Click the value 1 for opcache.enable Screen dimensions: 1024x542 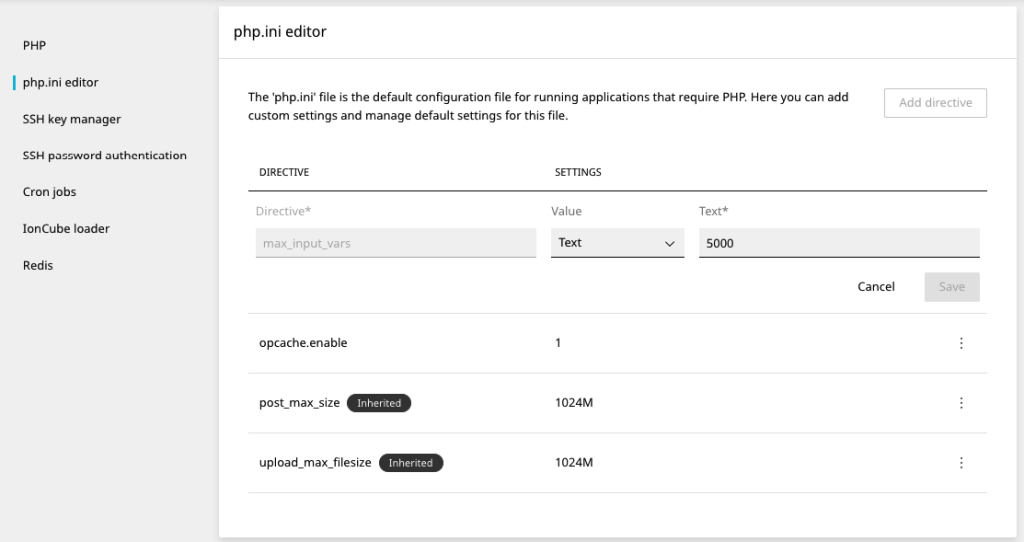[558, 343]
